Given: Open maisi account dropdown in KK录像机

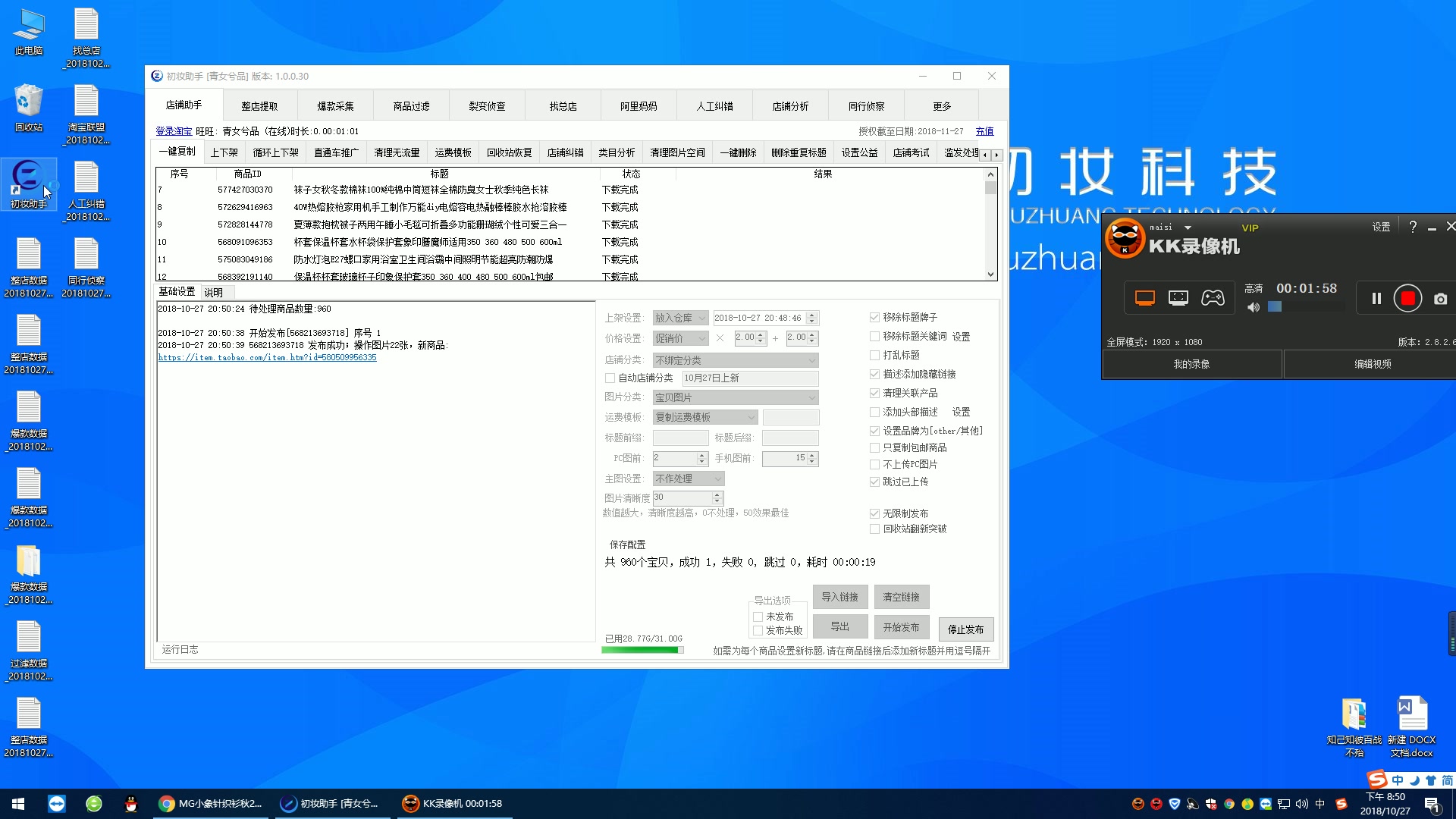Looking at the screenshot, I should (x=1188, y=227).
